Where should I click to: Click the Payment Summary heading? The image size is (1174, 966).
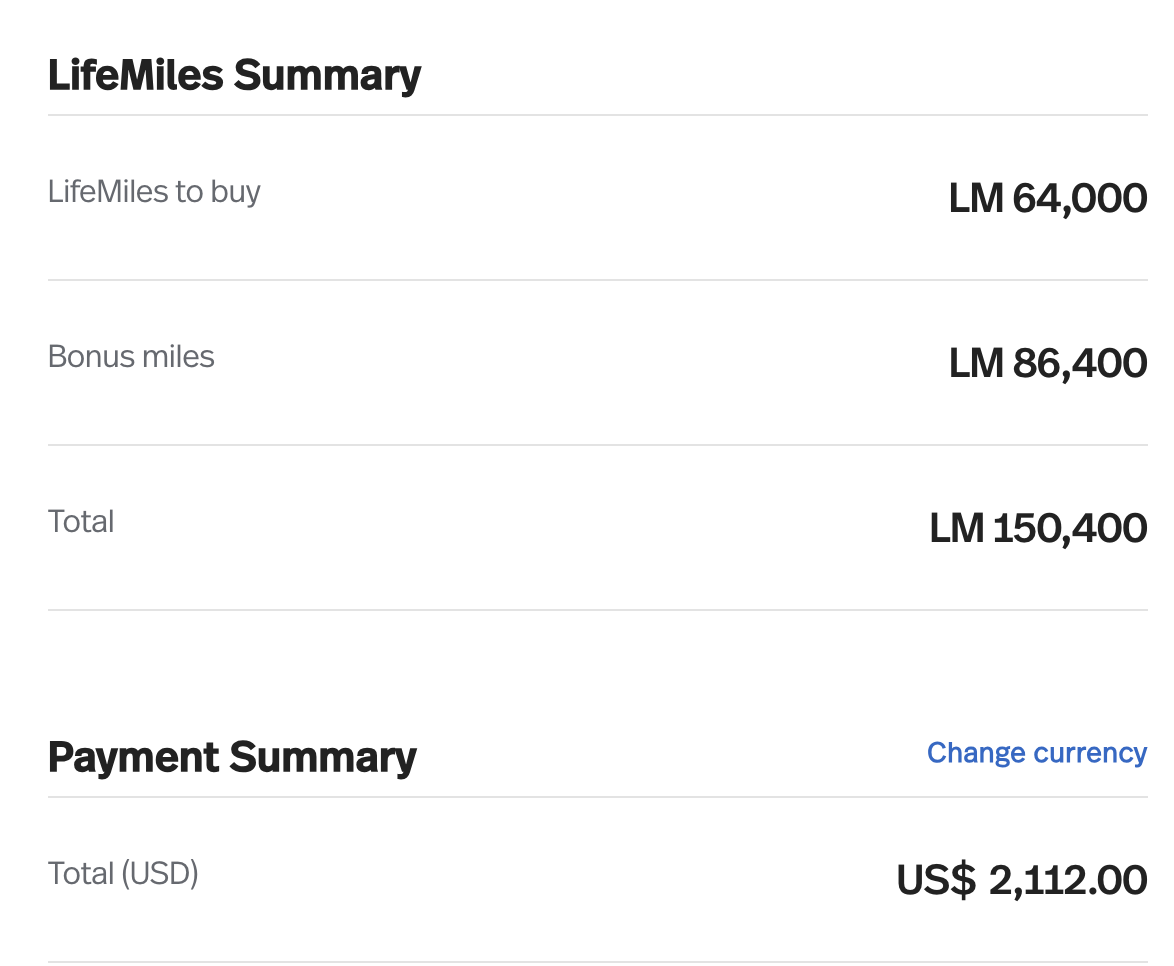point(232,757)
